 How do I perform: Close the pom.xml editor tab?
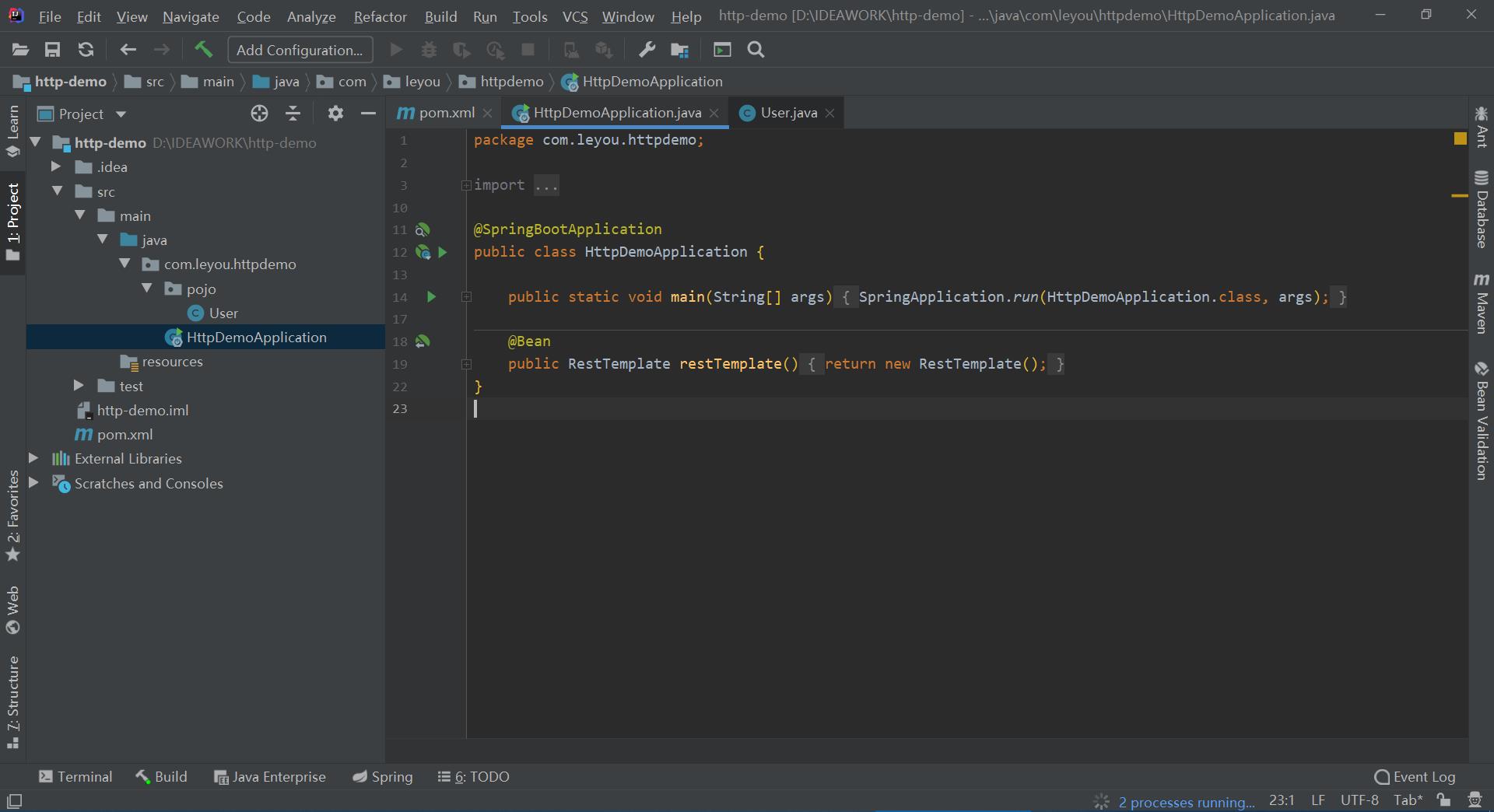pyautogui.click(x=487, y=114)
